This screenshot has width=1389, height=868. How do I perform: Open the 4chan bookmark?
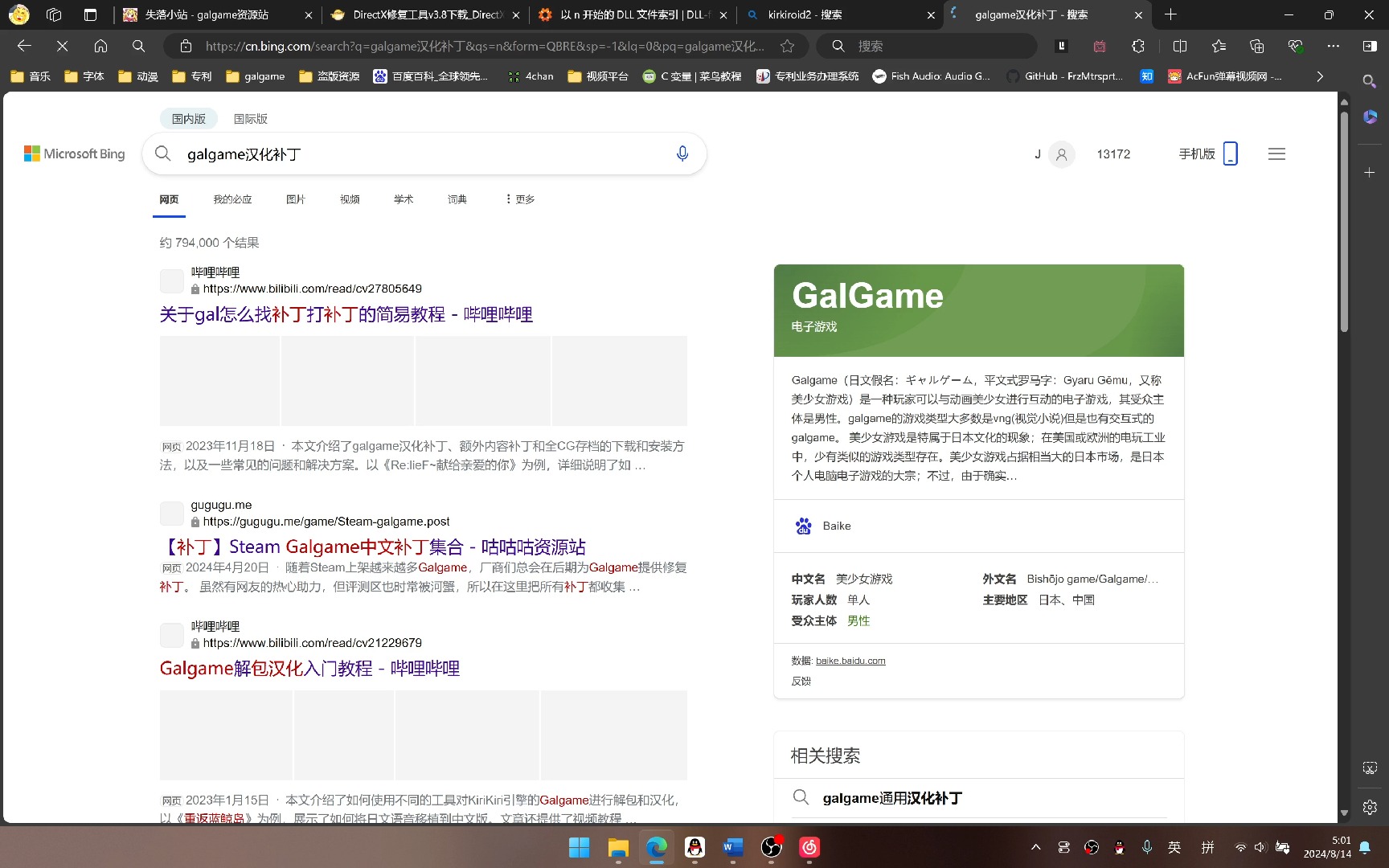click(x=531, y=76)
